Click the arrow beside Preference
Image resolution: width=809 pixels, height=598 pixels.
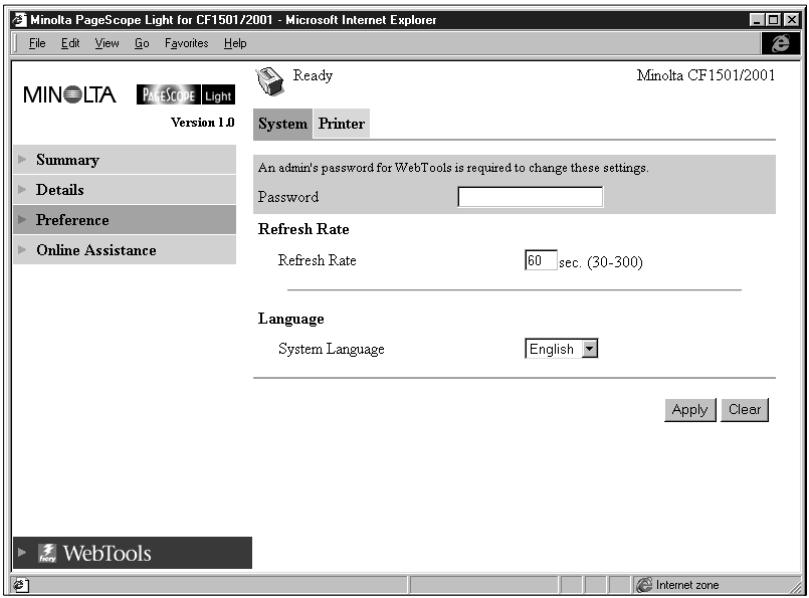pos(22,220)
